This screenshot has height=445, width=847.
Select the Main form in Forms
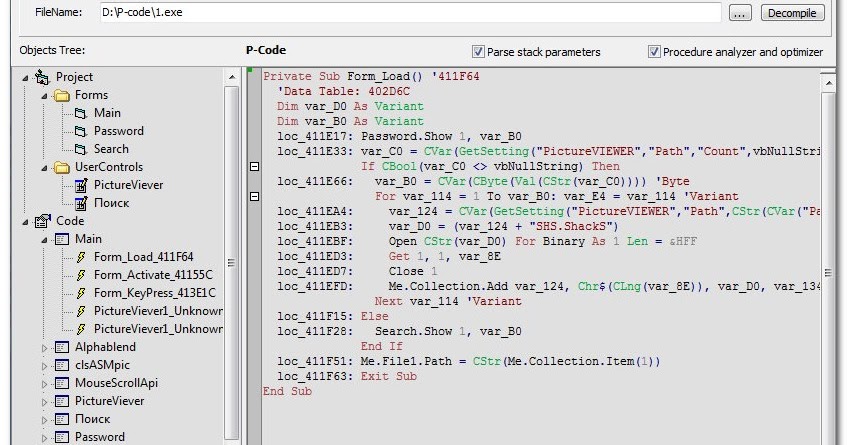point(107,113)
